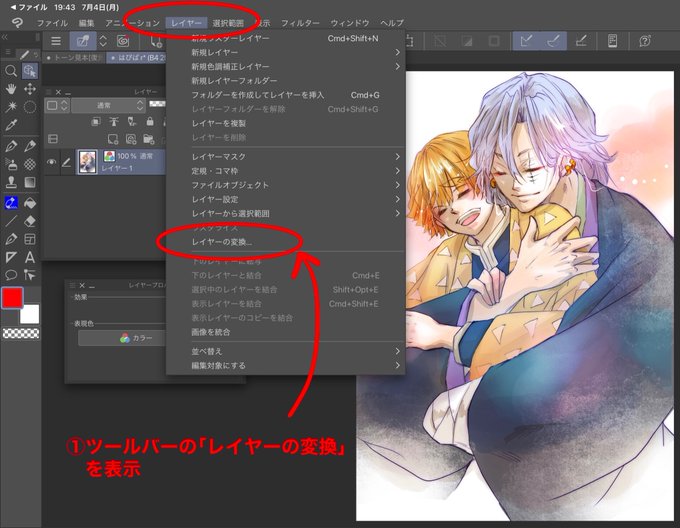Toggle reference layer lighthouse icon
The width and height of the screenshot is (680, 528).
tap(114, 121)
